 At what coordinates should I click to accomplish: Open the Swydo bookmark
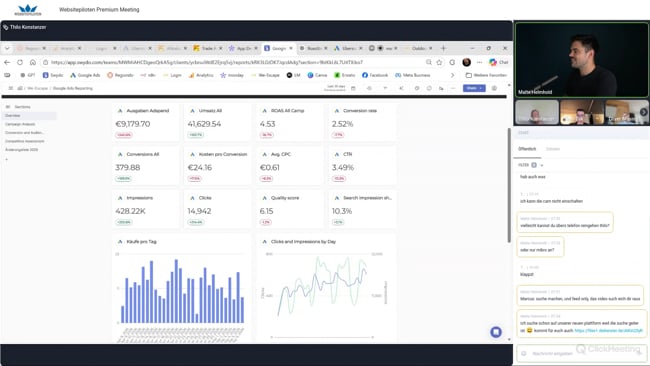click(x=53, y=75)
